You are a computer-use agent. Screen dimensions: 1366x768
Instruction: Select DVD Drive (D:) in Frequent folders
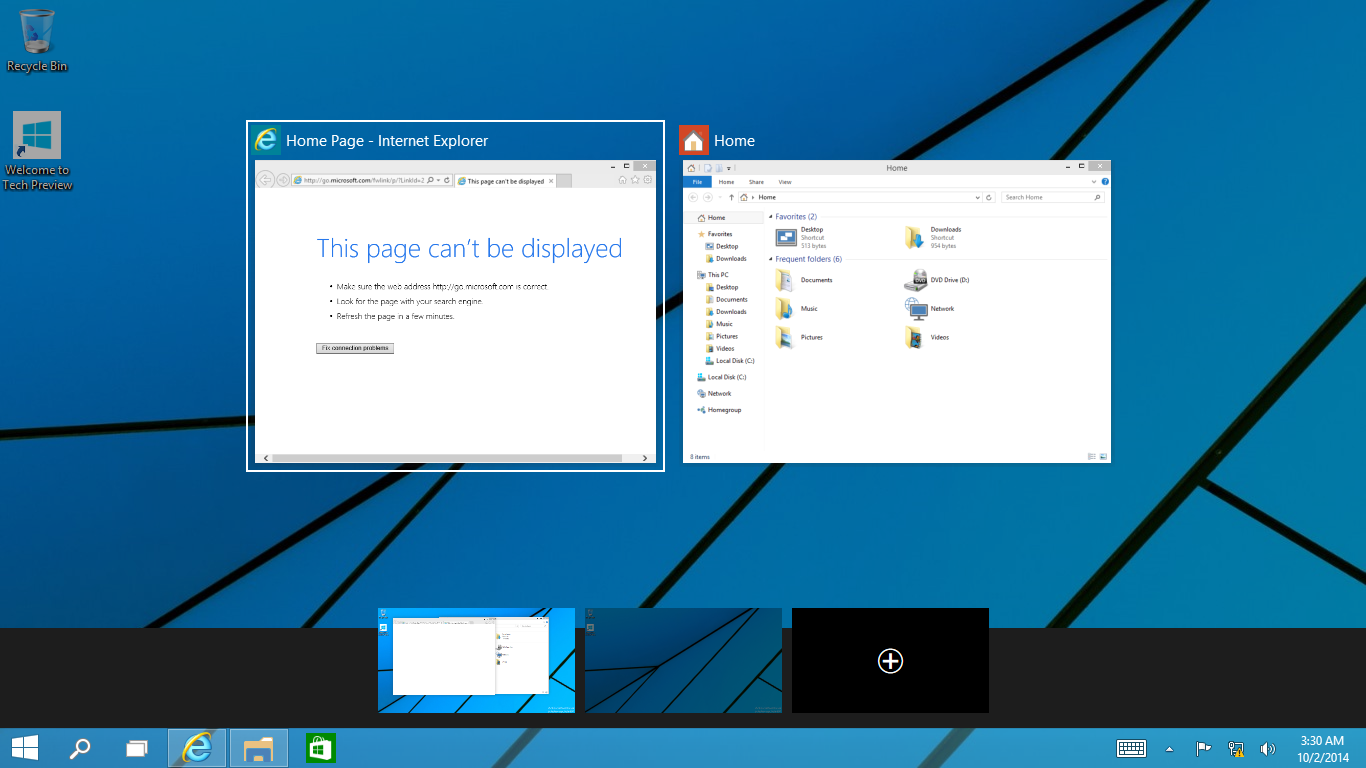(937, 280)
